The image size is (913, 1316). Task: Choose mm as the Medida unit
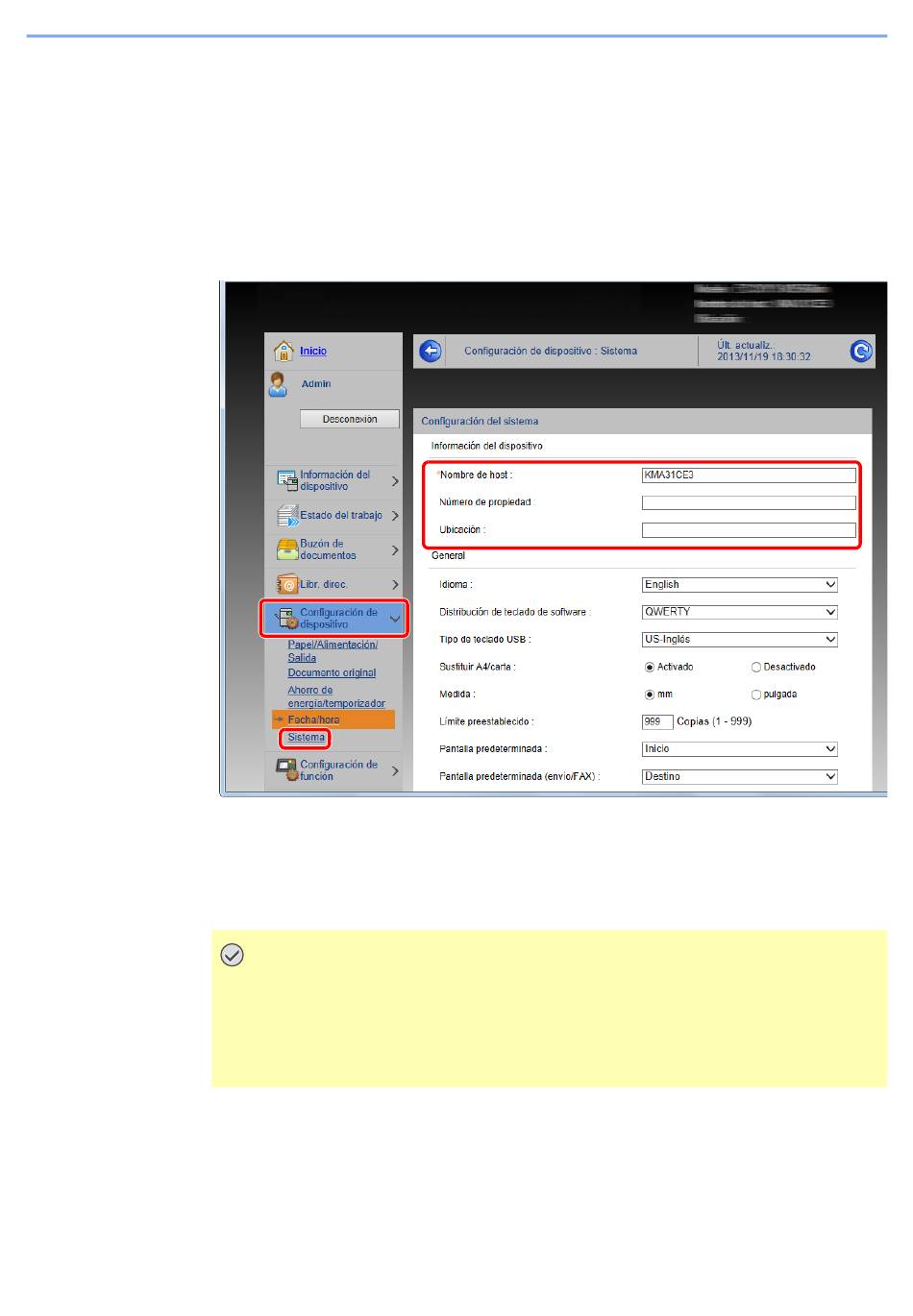coord(650,695)
